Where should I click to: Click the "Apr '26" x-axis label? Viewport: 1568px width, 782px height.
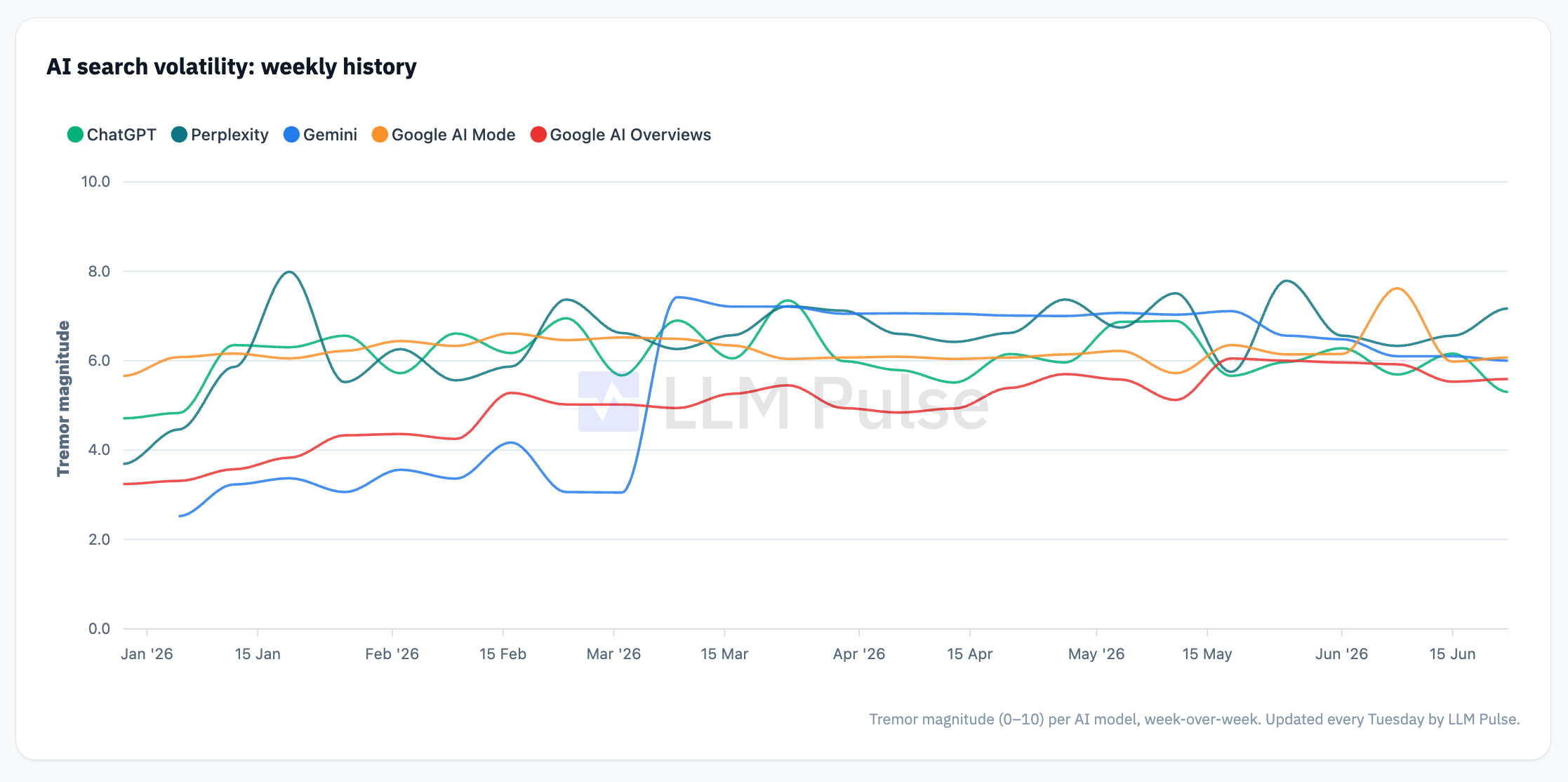(859, 654)
